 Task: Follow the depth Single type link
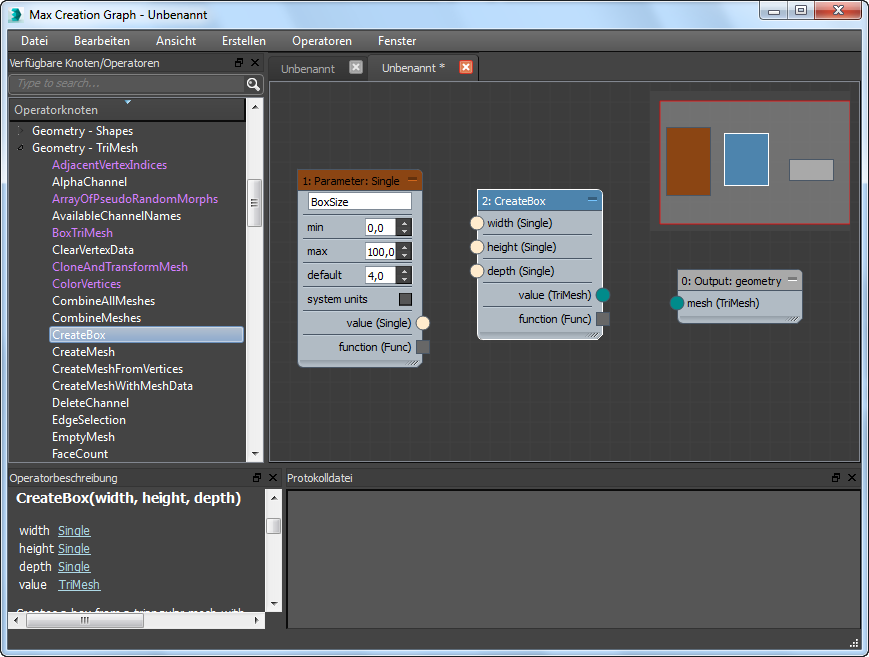[x=74, y=567]
